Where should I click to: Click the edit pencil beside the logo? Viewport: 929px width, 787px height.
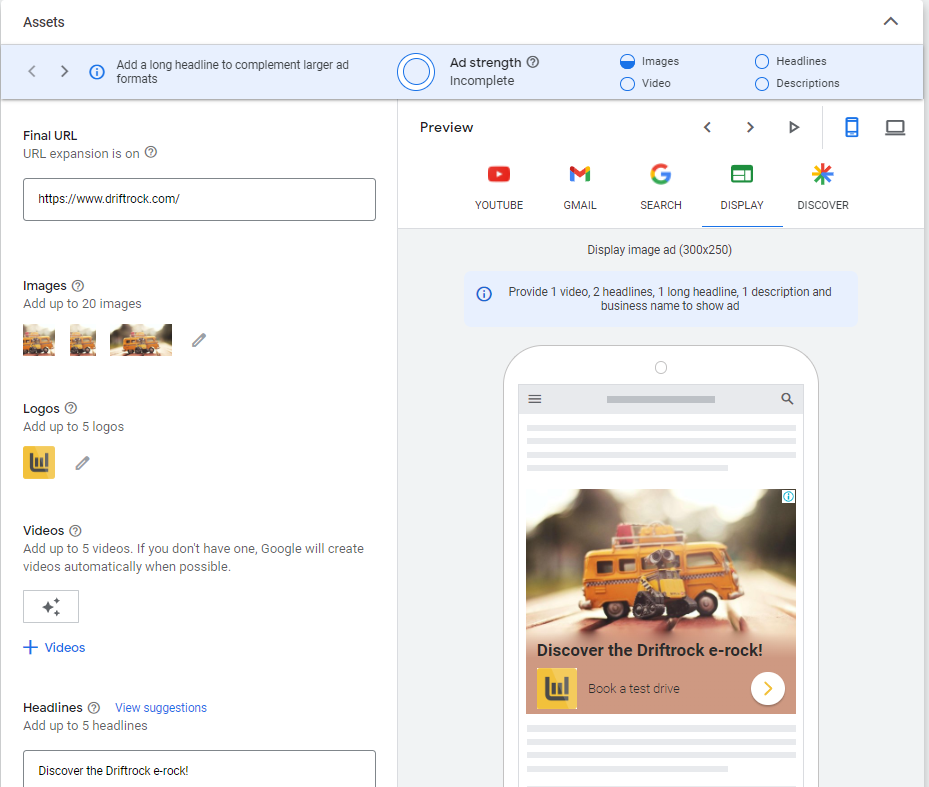point(82,463)
